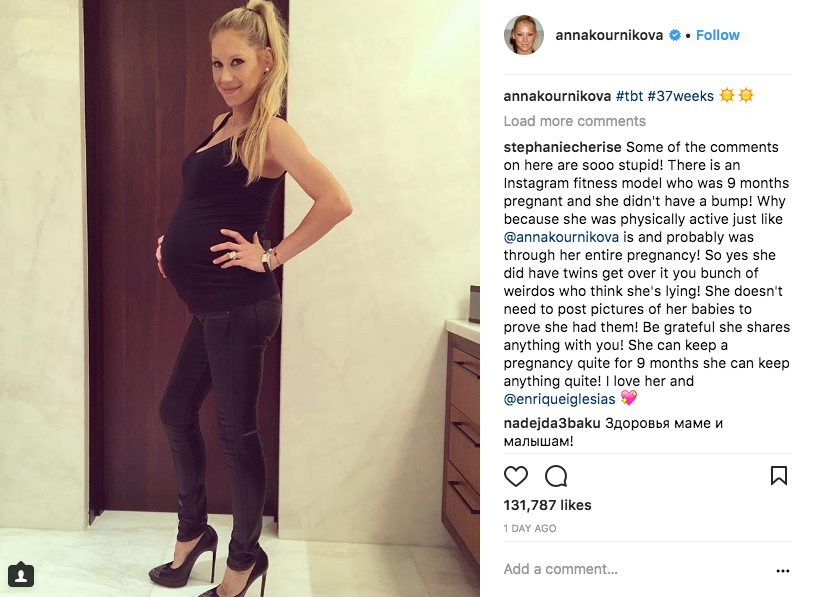Like the post with the heart icon
Image resolution: width=815 pixels, height=597 pixels.
tap(516, 476)
